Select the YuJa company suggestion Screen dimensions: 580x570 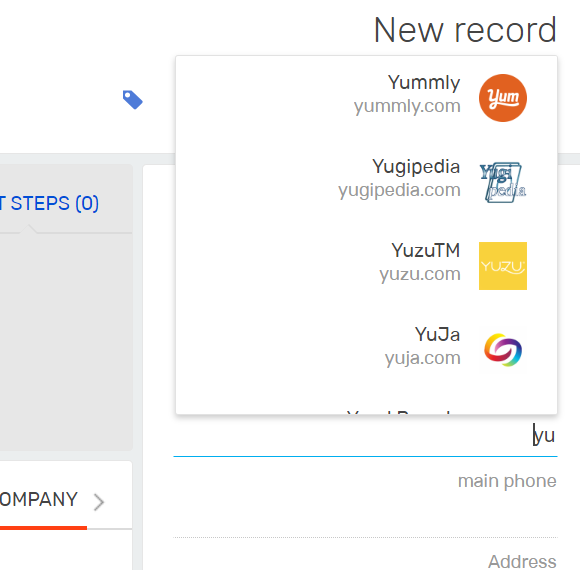point(367,350)
